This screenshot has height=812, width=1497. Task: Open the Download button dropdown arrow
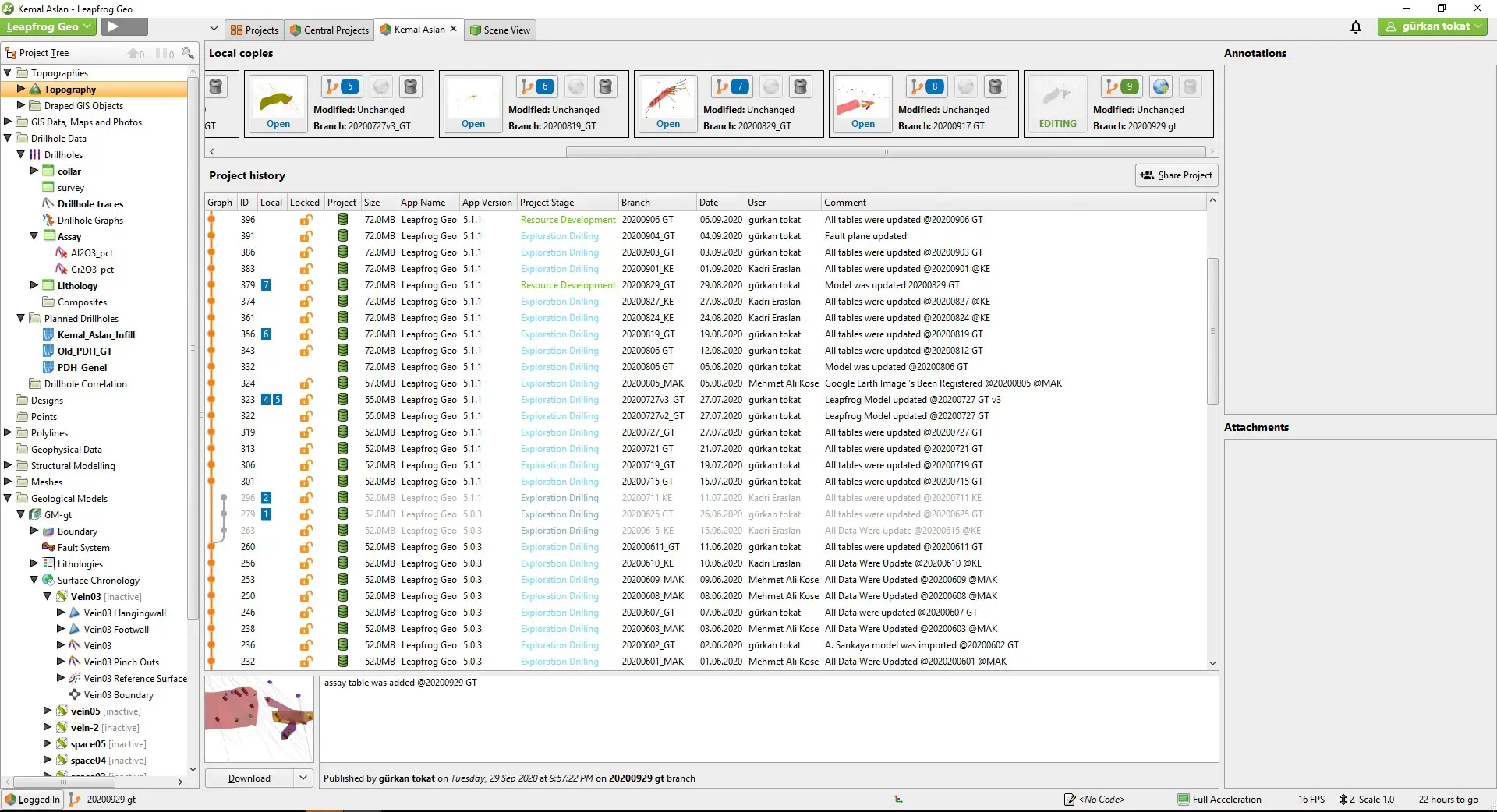pos(303,778)
